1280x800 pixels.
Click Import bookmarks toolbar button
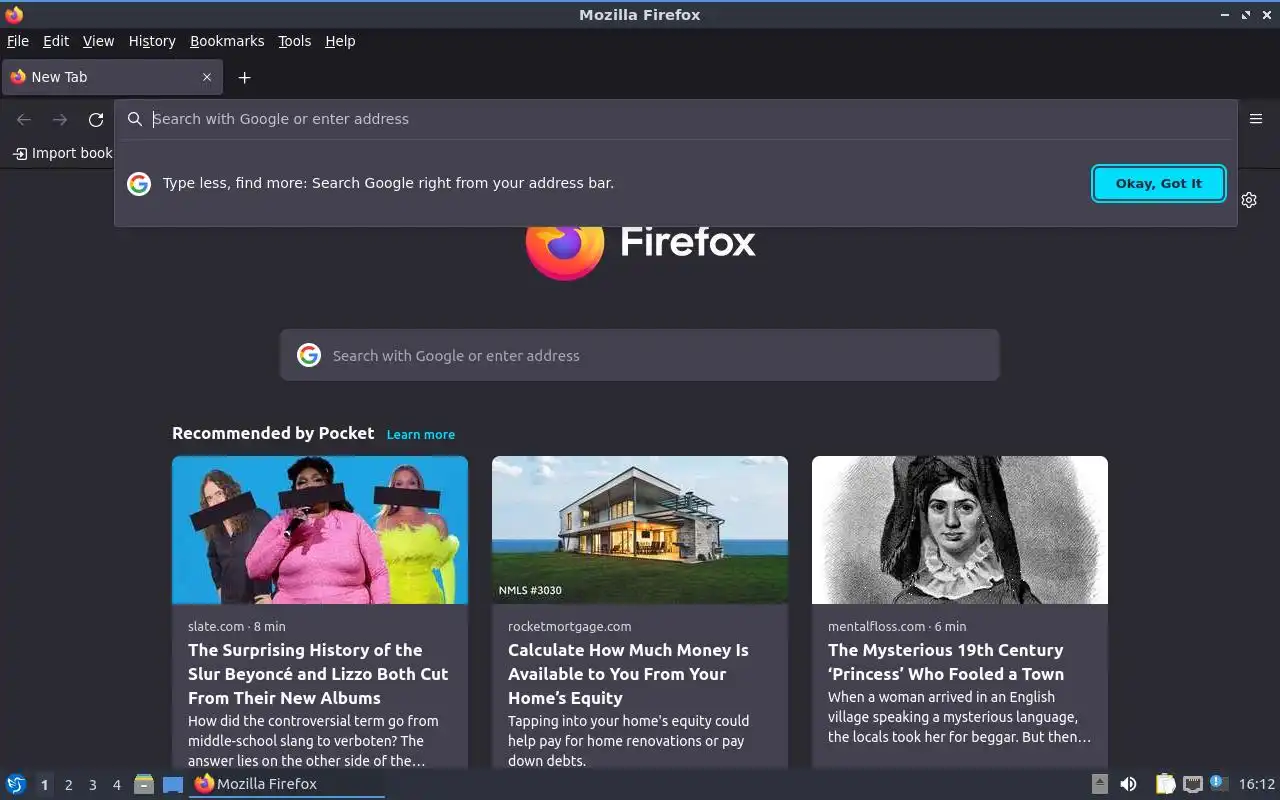coord(62,153)
